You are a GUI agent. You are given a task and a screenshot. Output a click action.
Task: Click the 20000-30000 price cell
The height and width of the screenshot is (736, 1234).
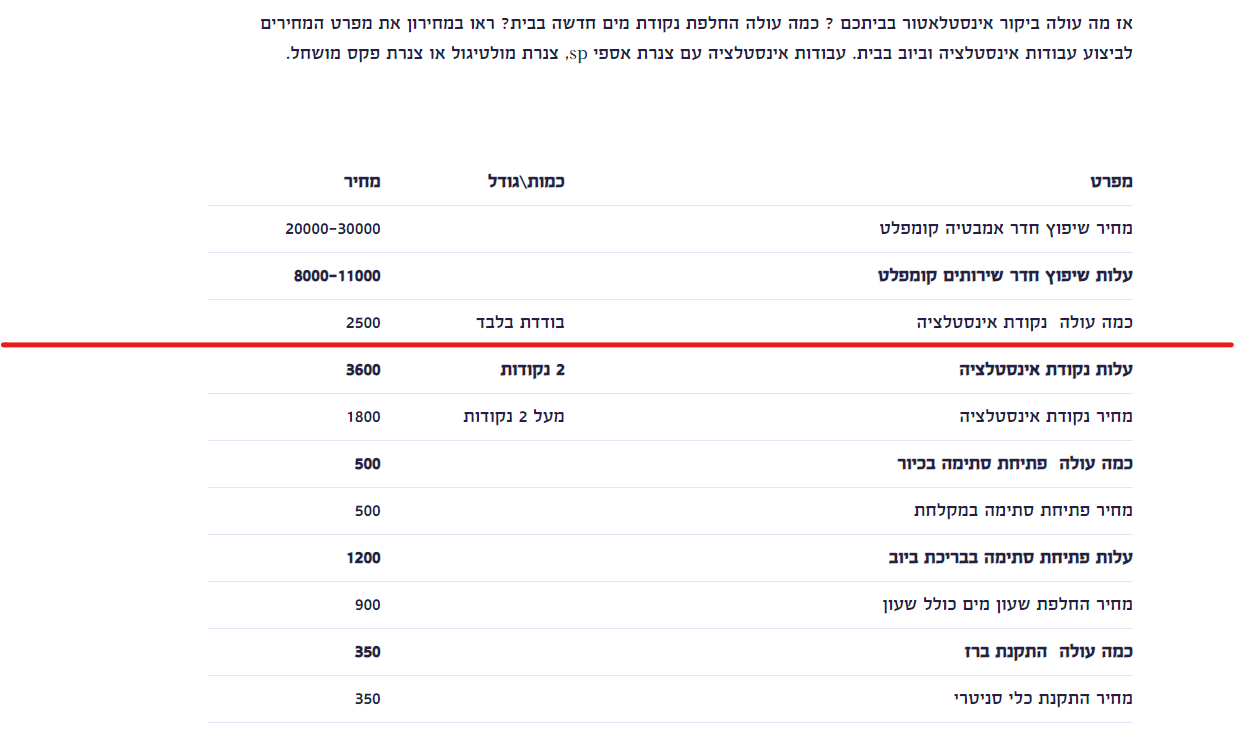[333, 229]
